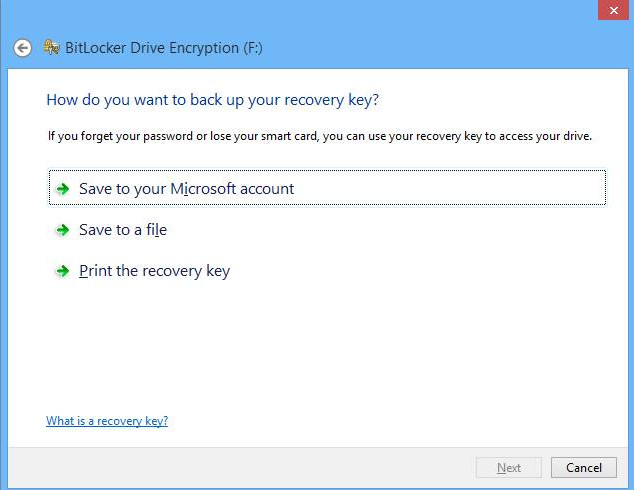Click the recovery key backup question heading
Viewport: 634px width, 490px height.
click(213, 100)
